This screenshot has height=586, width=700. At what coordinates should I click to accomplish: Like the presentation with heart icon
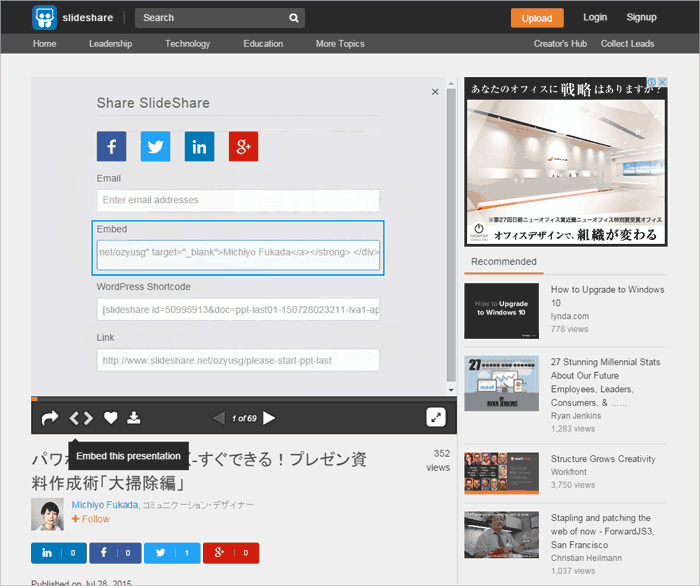click(111, 418)
